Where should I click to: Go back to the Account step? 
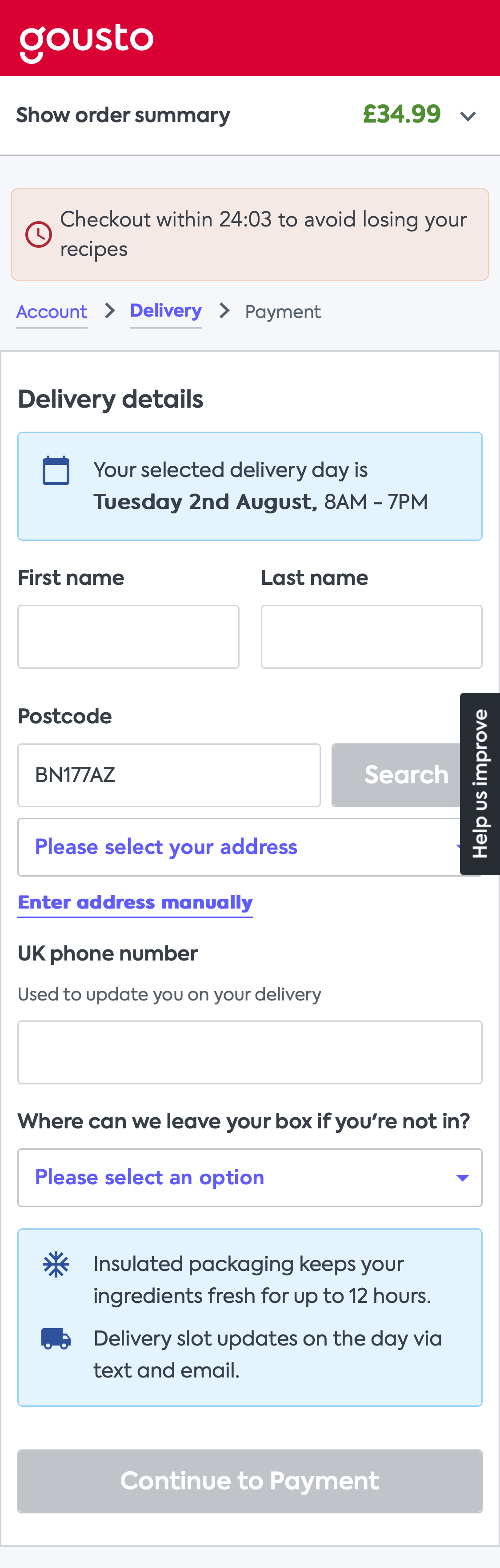coord(52,311)
